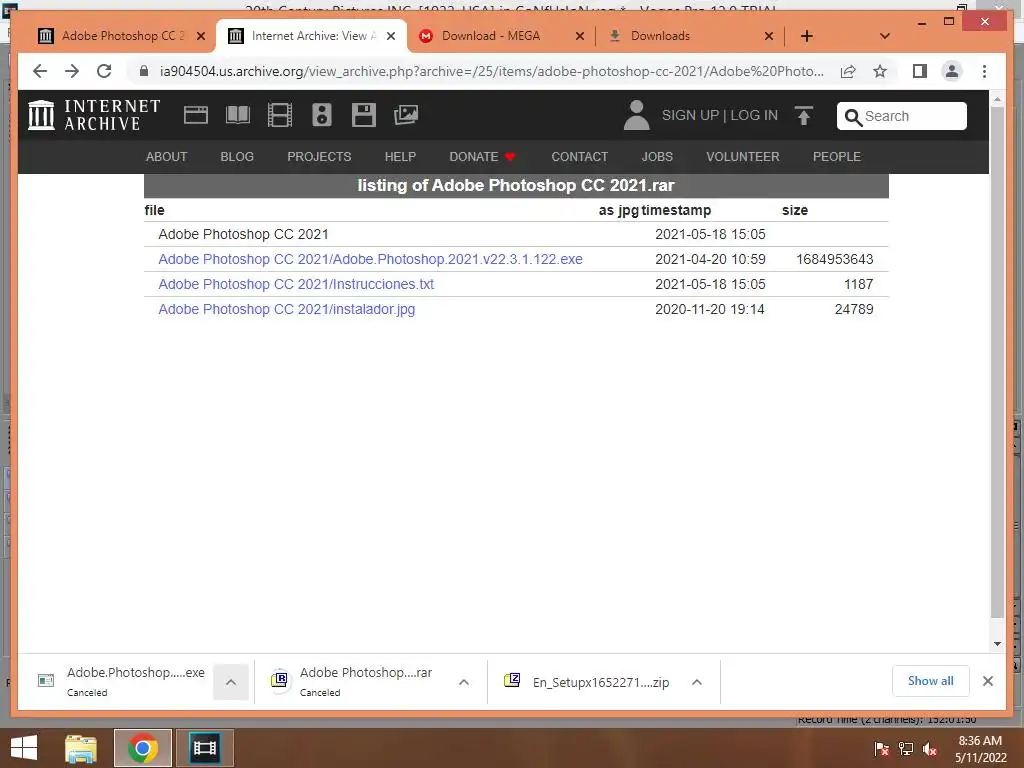Close the Adobe Photoshop CC tab
Viewport: 1024px width, 768px height.
coord(200,36)
